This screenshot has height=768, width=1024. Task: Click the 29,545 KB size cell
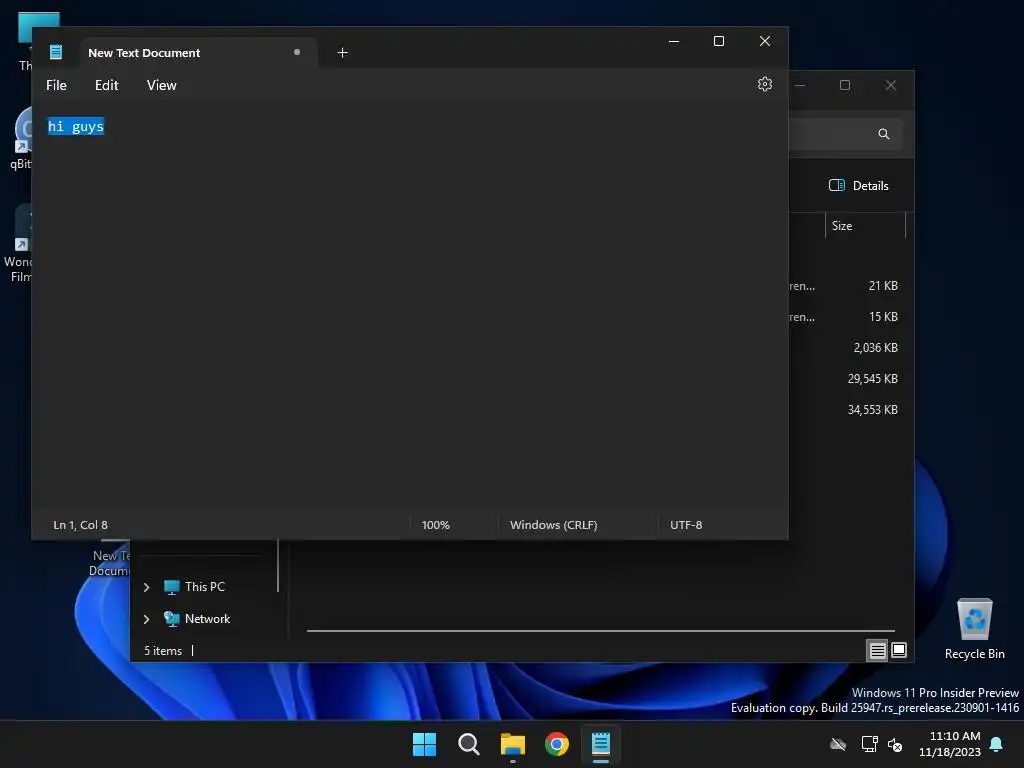(872, 379)
